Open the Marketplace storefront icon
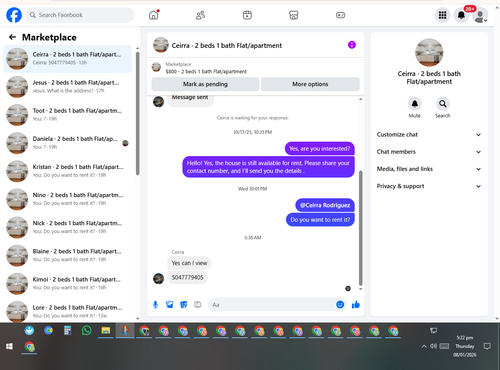500x370 pixels. (294, 15)
